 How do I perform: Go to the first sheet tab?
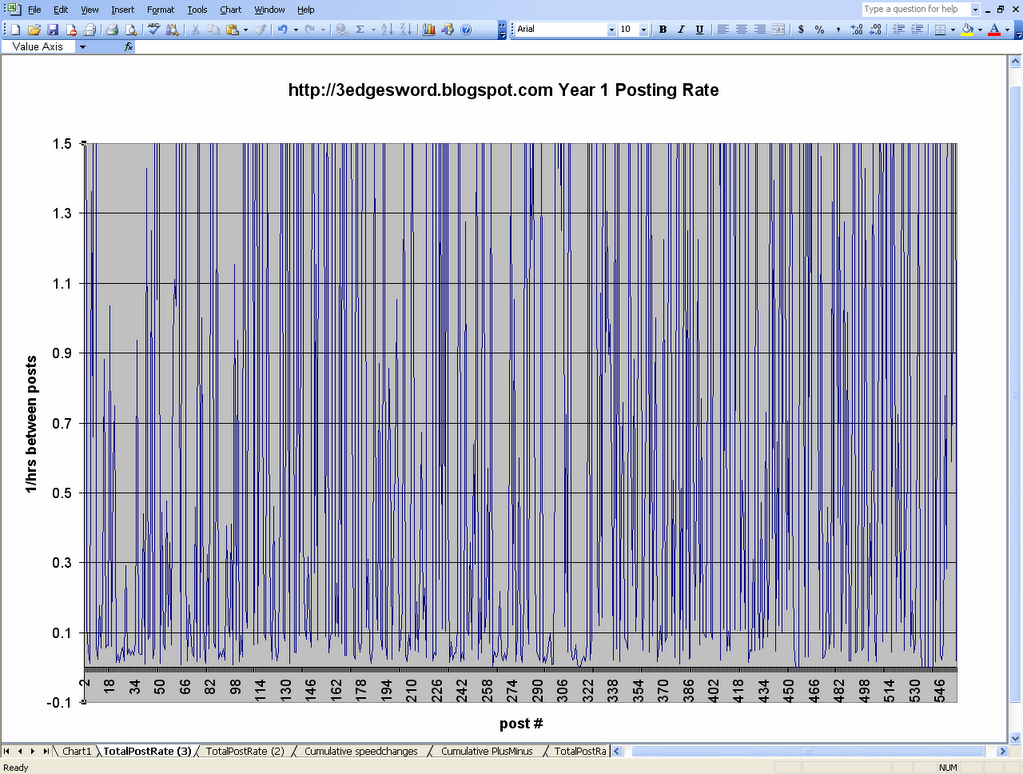pyautogui.click(x=7, y=751)
